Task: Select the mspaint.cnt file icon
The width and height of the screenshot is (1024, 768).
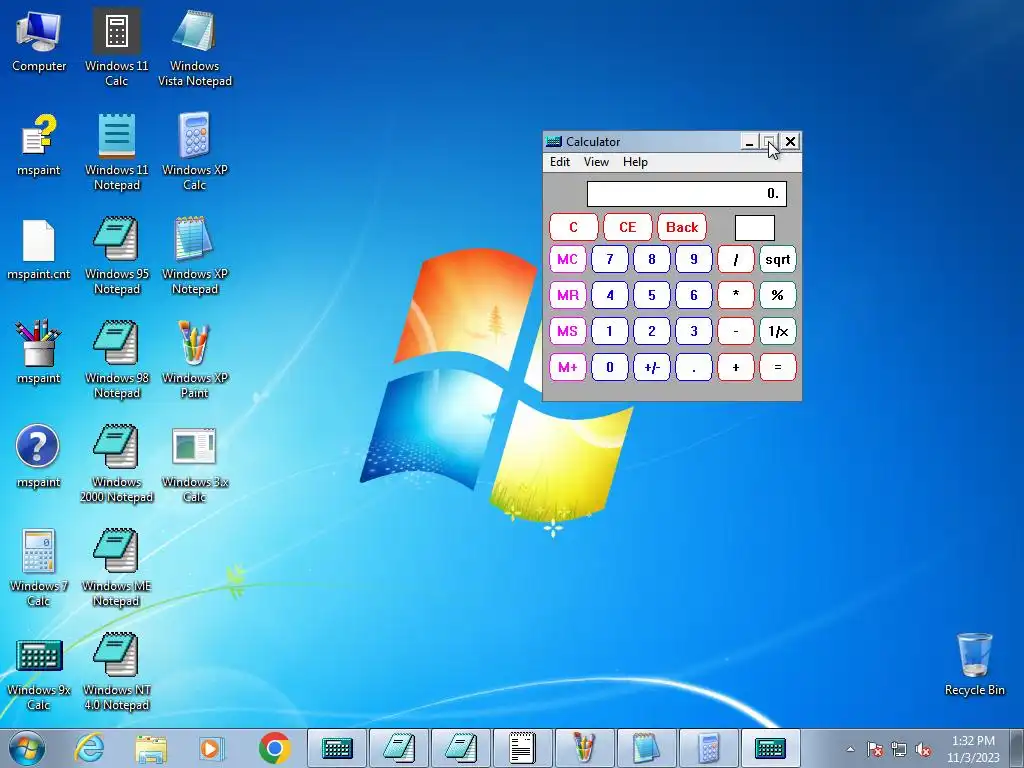Action: click(x=39, y=249)
